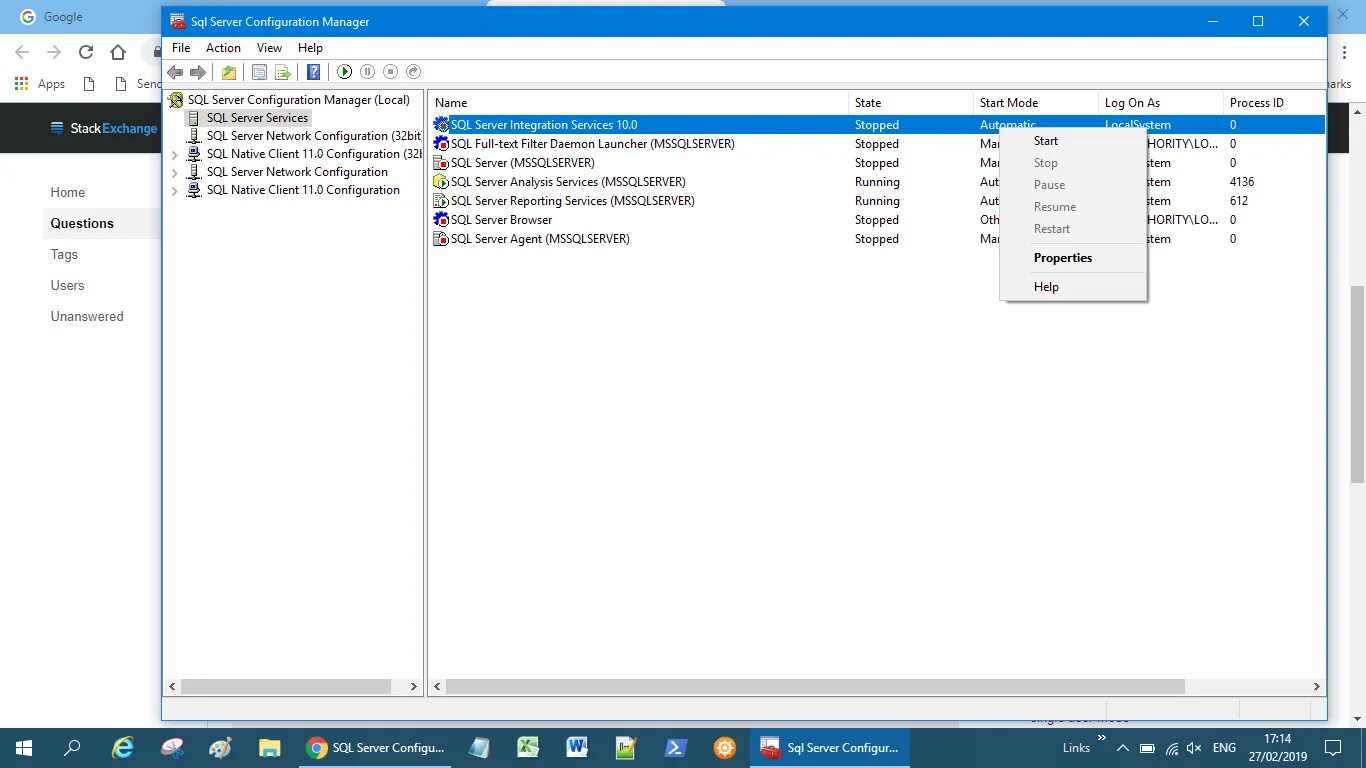
Task: Click the Export List toolbar icon
Action: (283, 72)
